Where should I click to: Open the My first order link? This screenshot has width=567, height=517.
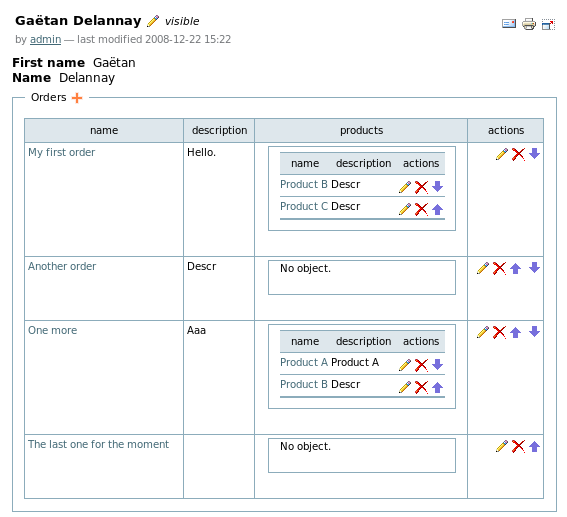pyautogui.click(x=61, y=152)
